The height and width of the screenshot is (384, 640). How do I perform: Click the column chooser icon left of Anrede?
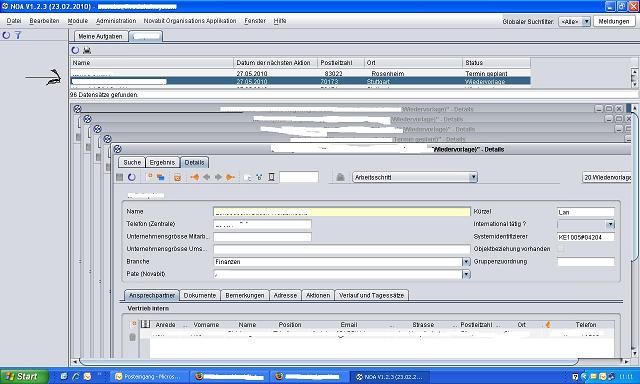click(145, 324)
